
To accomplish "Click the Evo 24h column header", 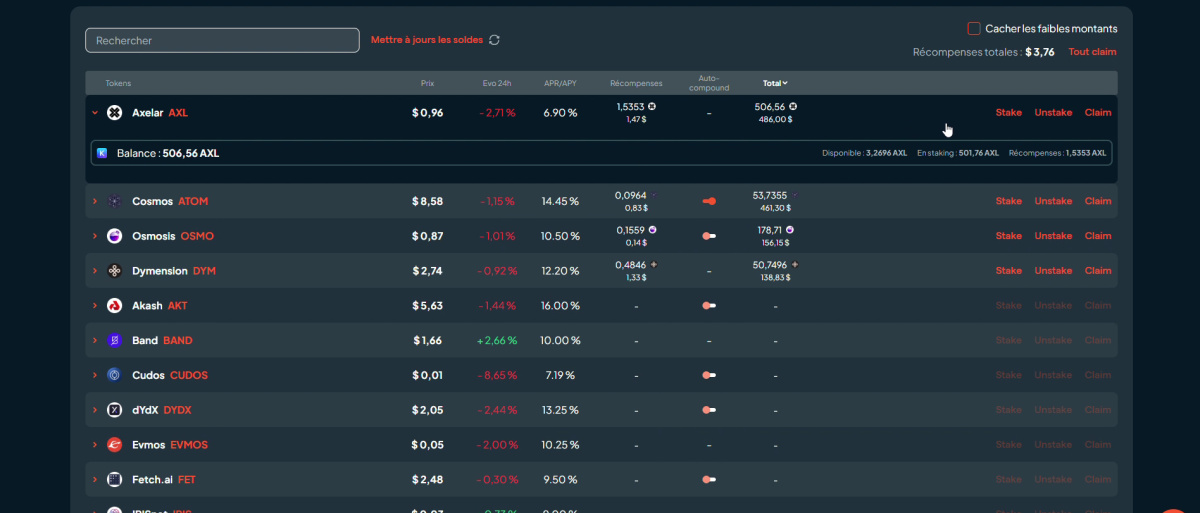I will (x=497, y=83).
